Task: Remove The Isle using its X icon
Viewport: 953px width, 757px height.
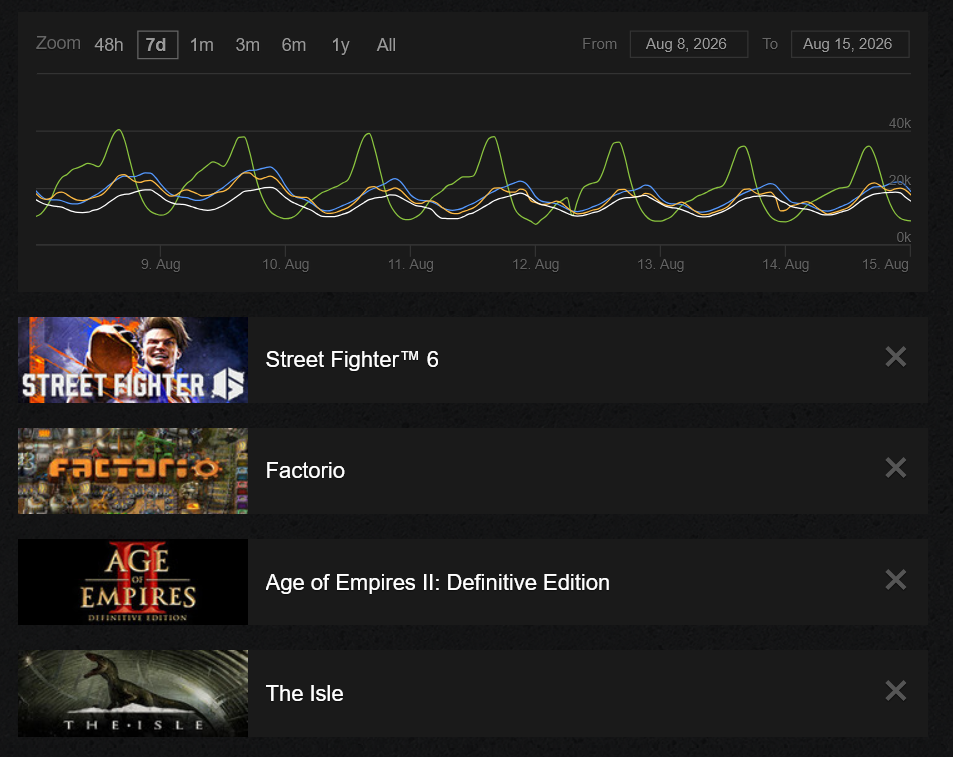Action: coord(896,691)
